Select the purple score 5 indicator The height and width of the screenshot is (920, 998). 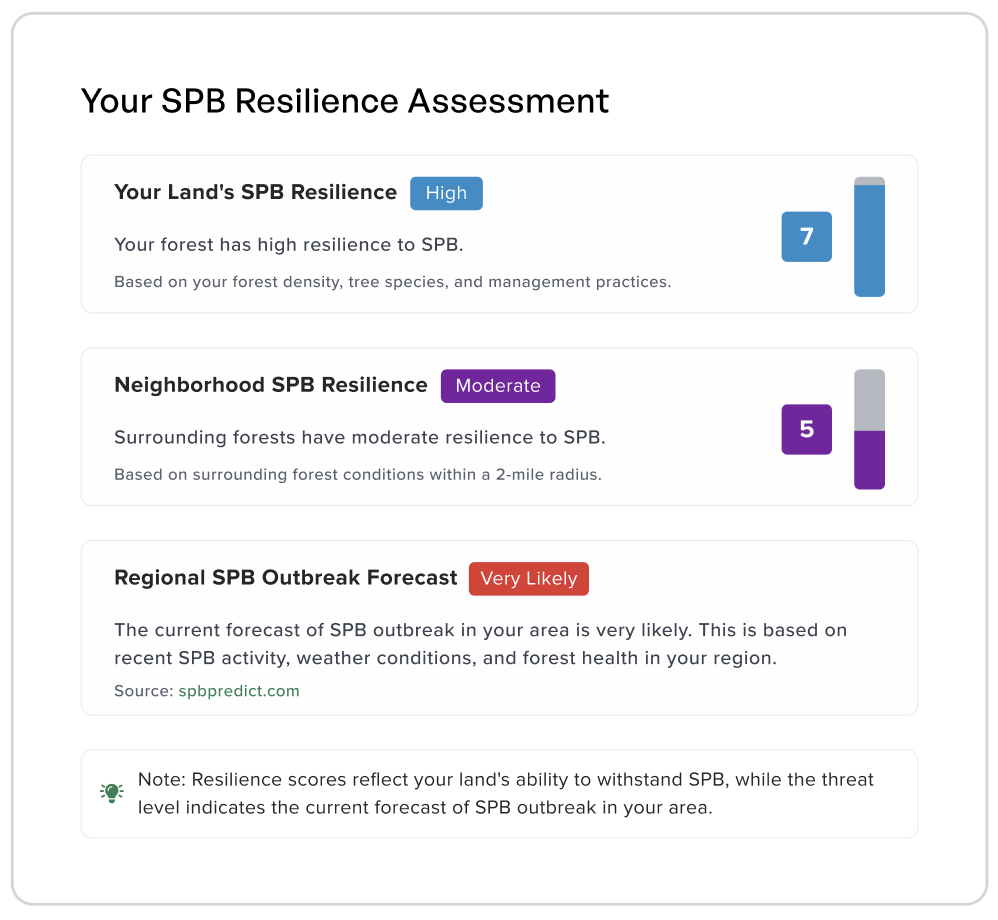806,429
